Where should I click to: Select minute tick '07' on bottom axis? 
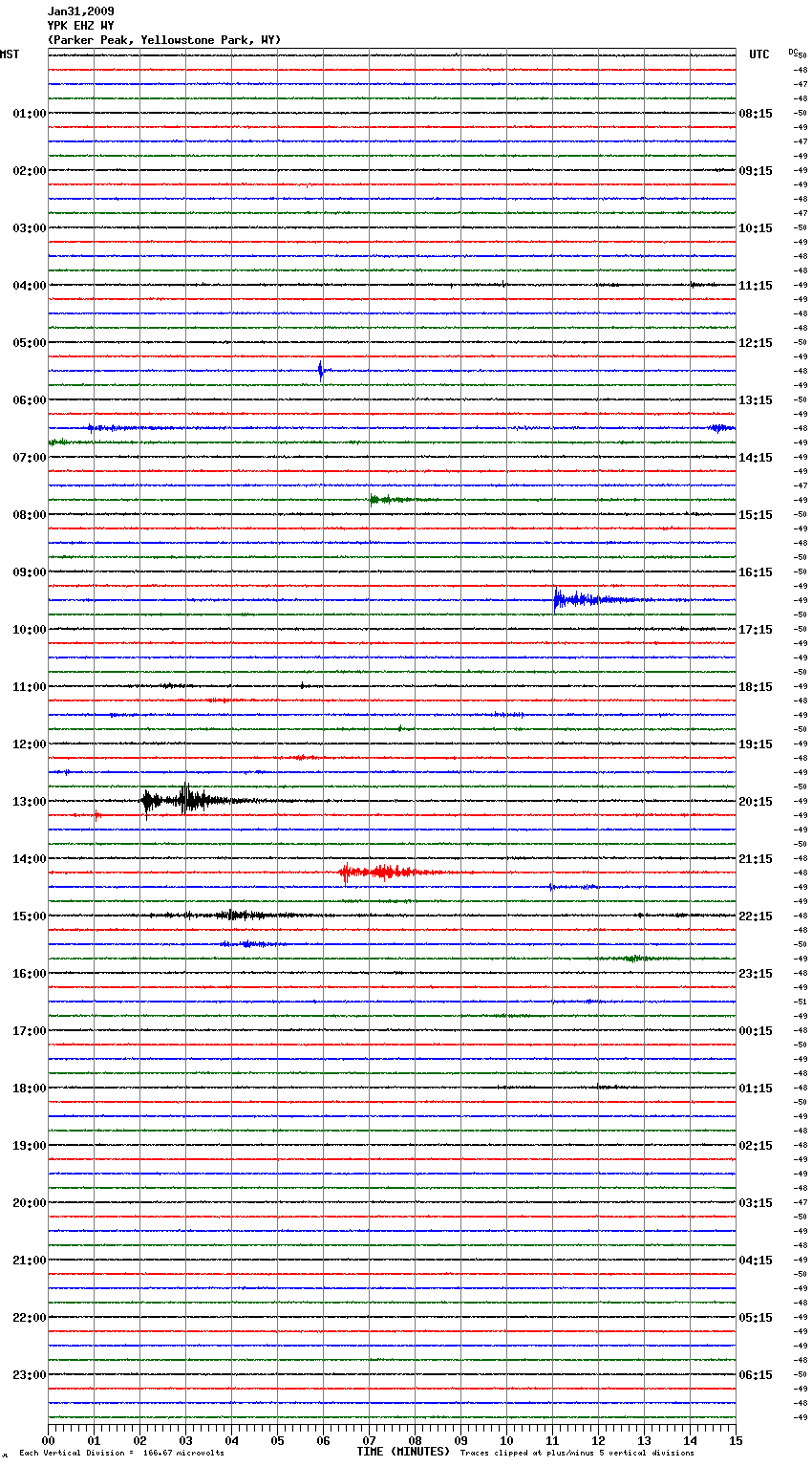pyautogui.click(x=369, y=1440)
